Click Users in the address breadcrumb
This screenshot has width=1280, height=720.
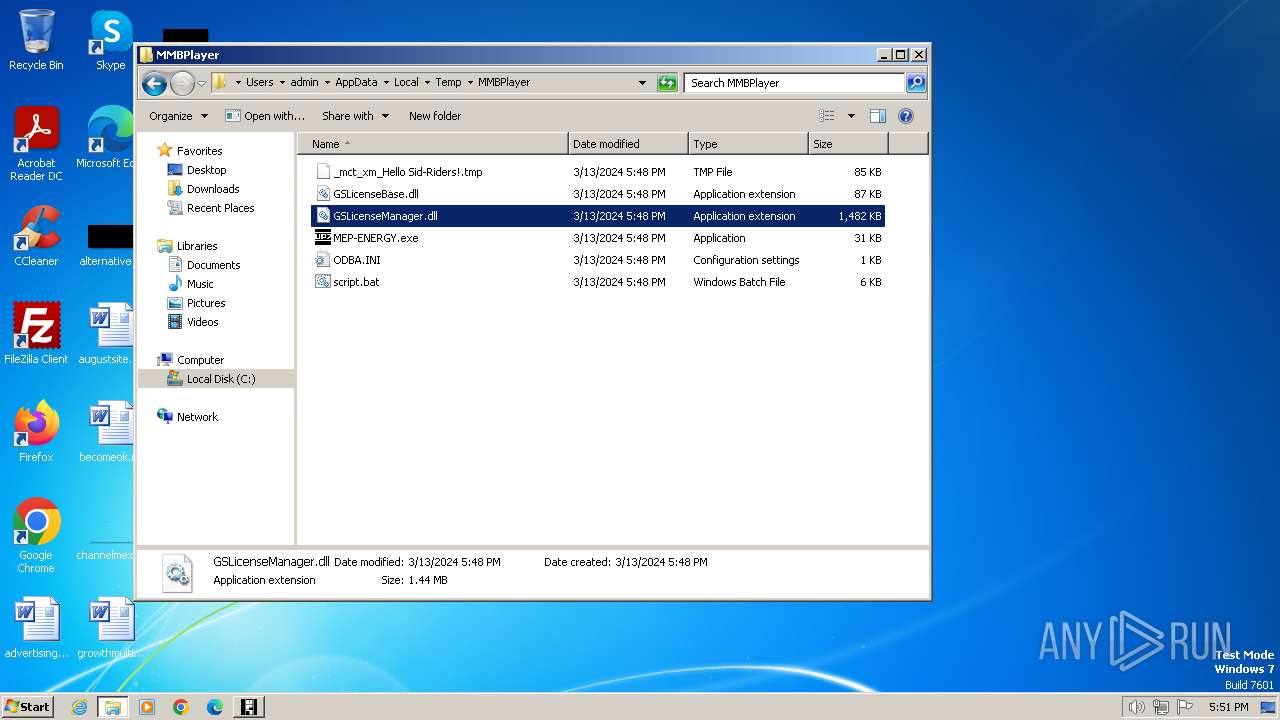260,83
